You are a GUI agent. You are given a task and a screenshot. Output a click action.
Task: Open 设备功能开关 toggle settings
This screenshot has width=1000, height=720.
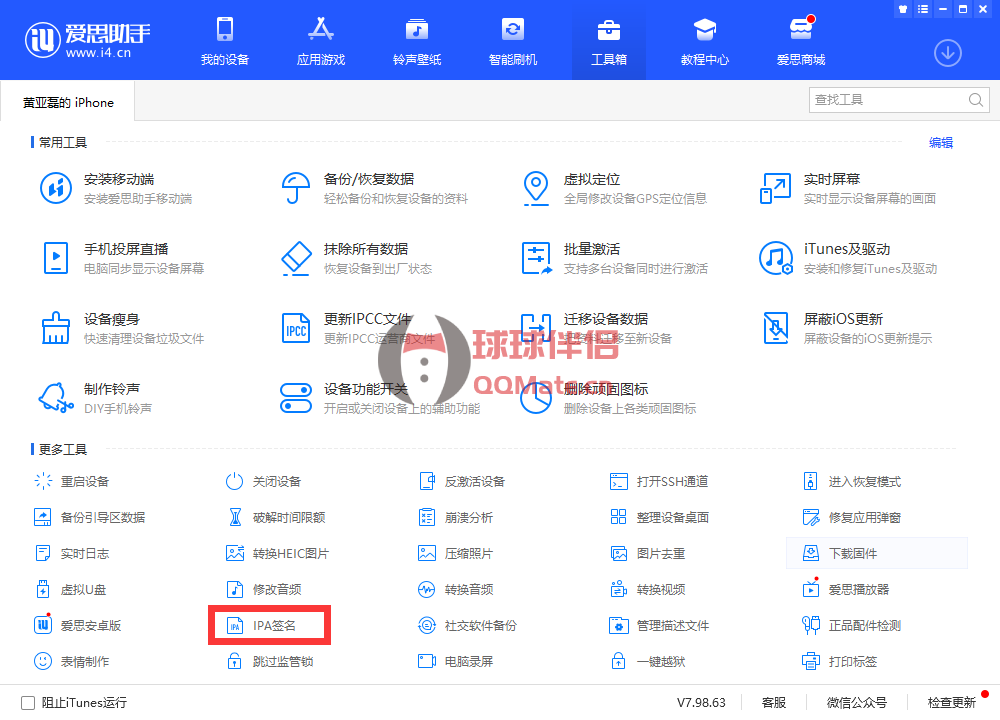point(297,398)
